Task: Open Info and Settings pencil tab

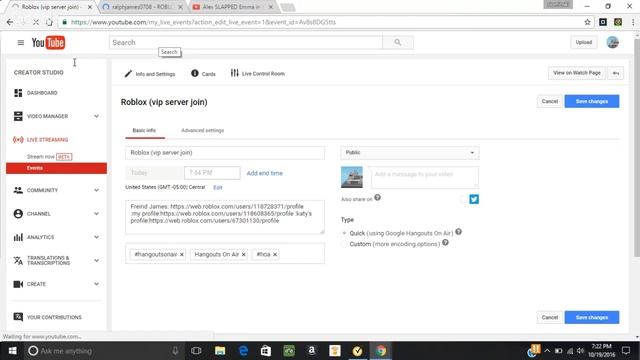Action: (x=150, y=74)
